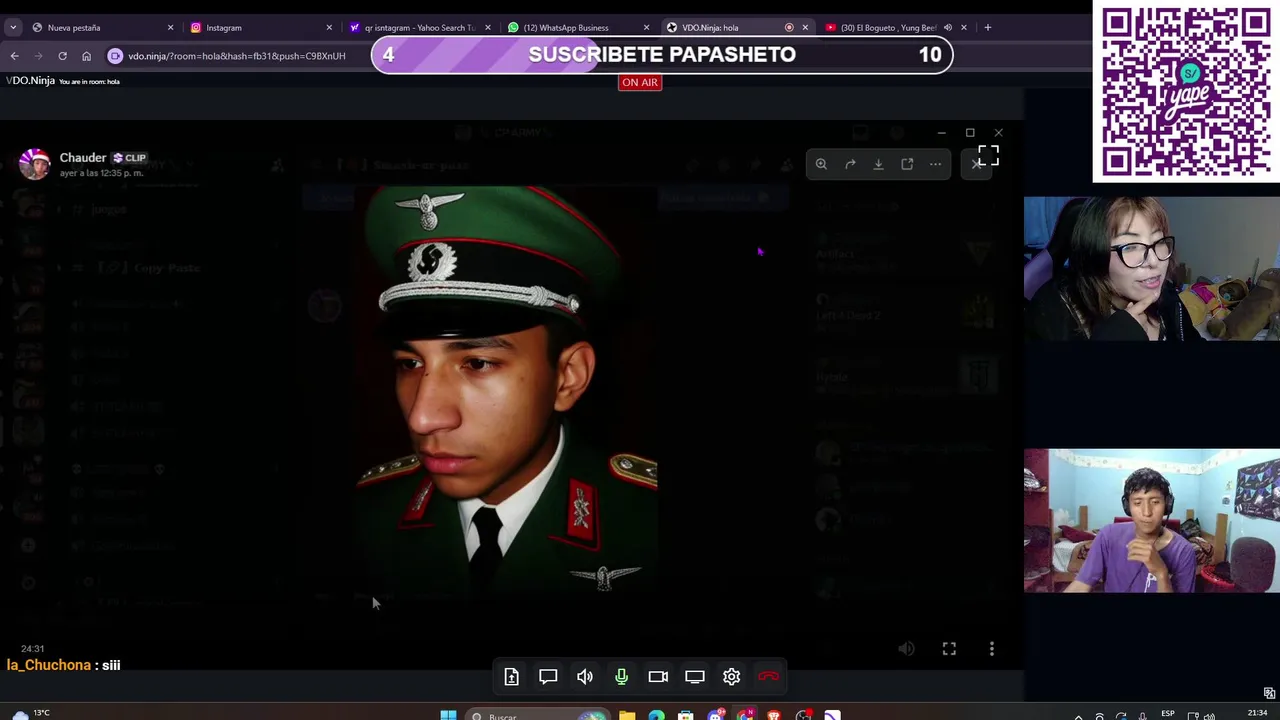Go back with the browser back arrow
The width and height of the screenshot is (1280, 720).
(x=14, y=56)
